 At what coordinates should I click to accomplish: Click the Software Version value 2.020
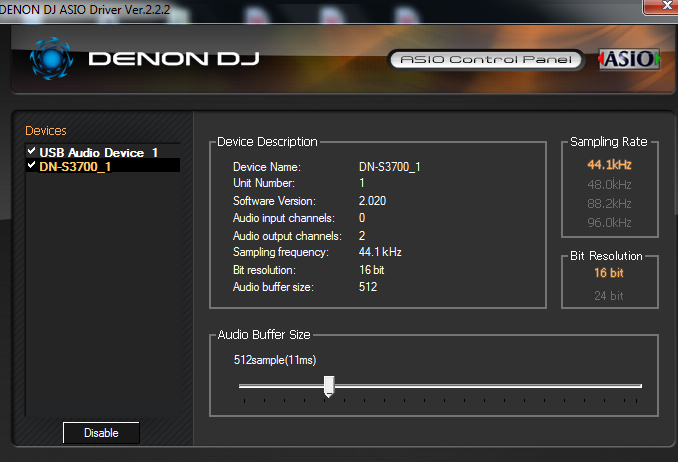click(372, 201)
